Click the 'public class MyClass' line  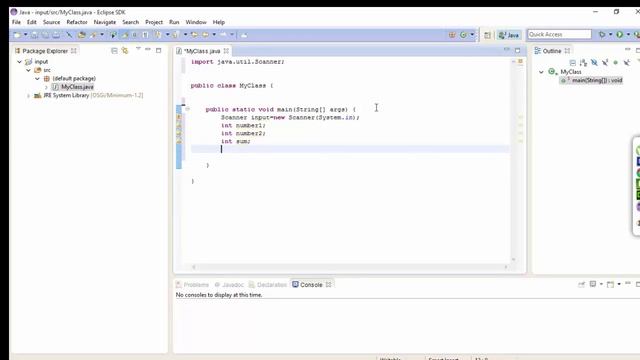[232, 86]
